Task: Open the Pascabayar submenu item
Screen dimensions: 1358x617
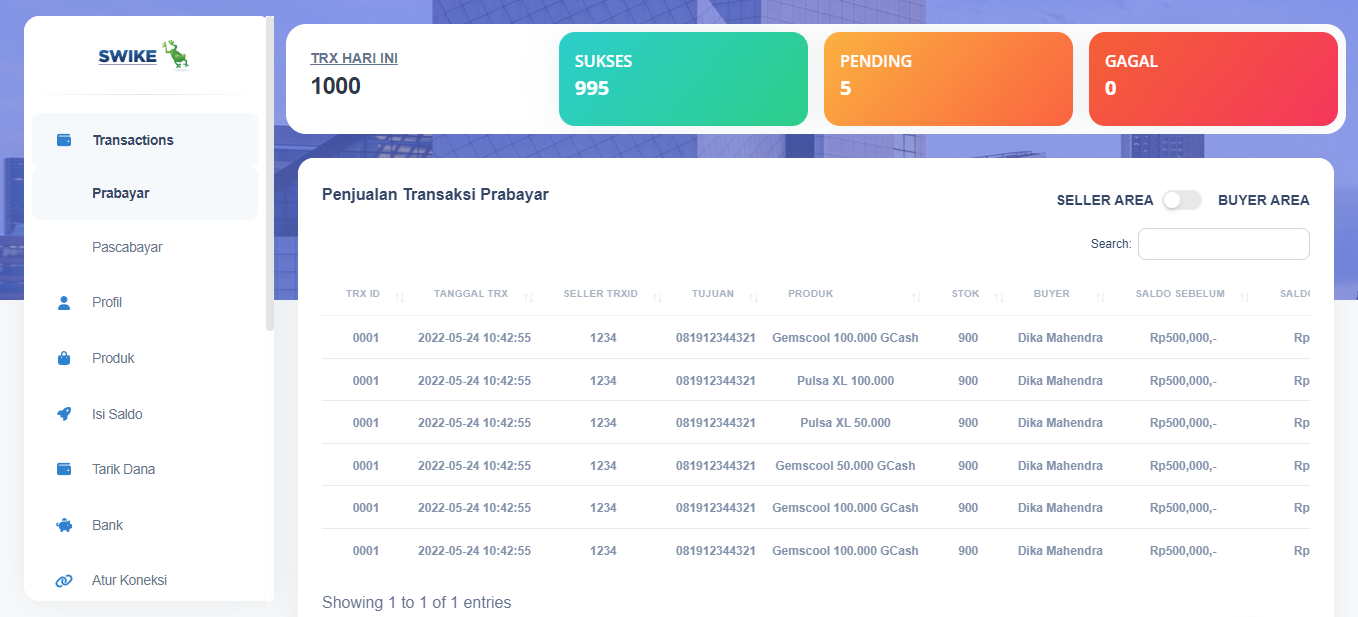Action: pyautogui.click(x=127, y=247)
